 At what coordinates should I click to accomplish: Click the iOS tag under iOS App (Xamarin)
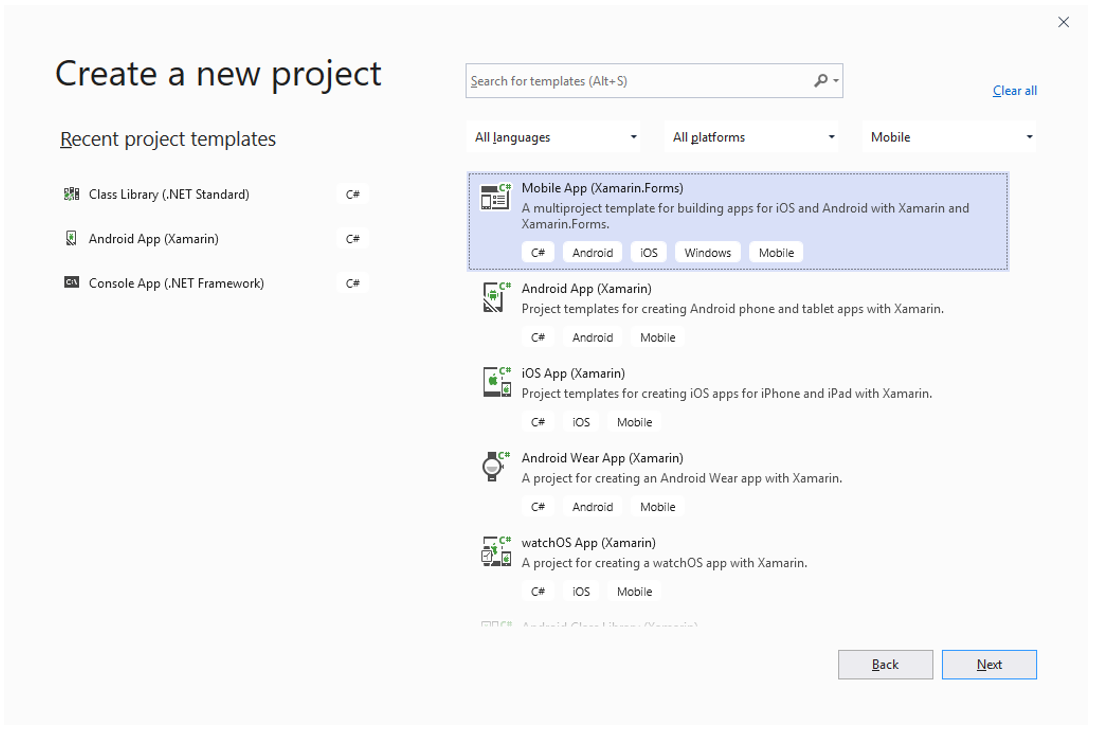point(581,422)
